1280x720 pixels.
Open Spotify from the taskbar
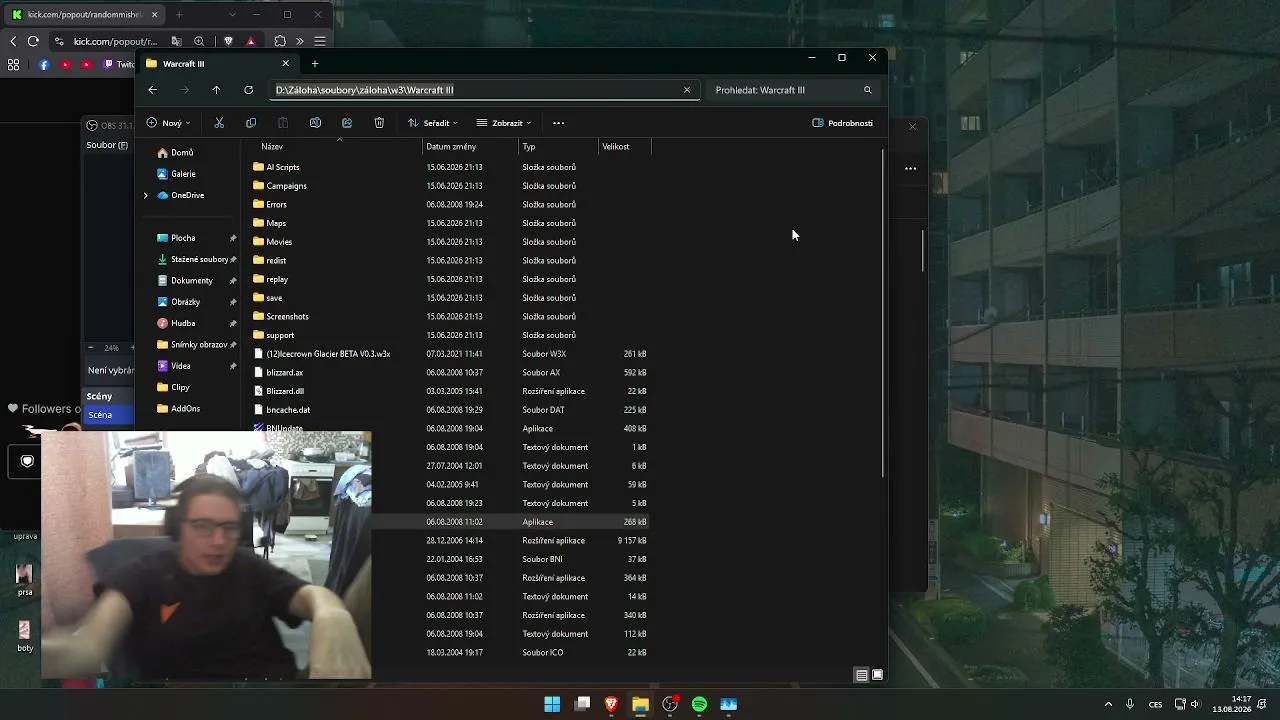coord(699,704)
